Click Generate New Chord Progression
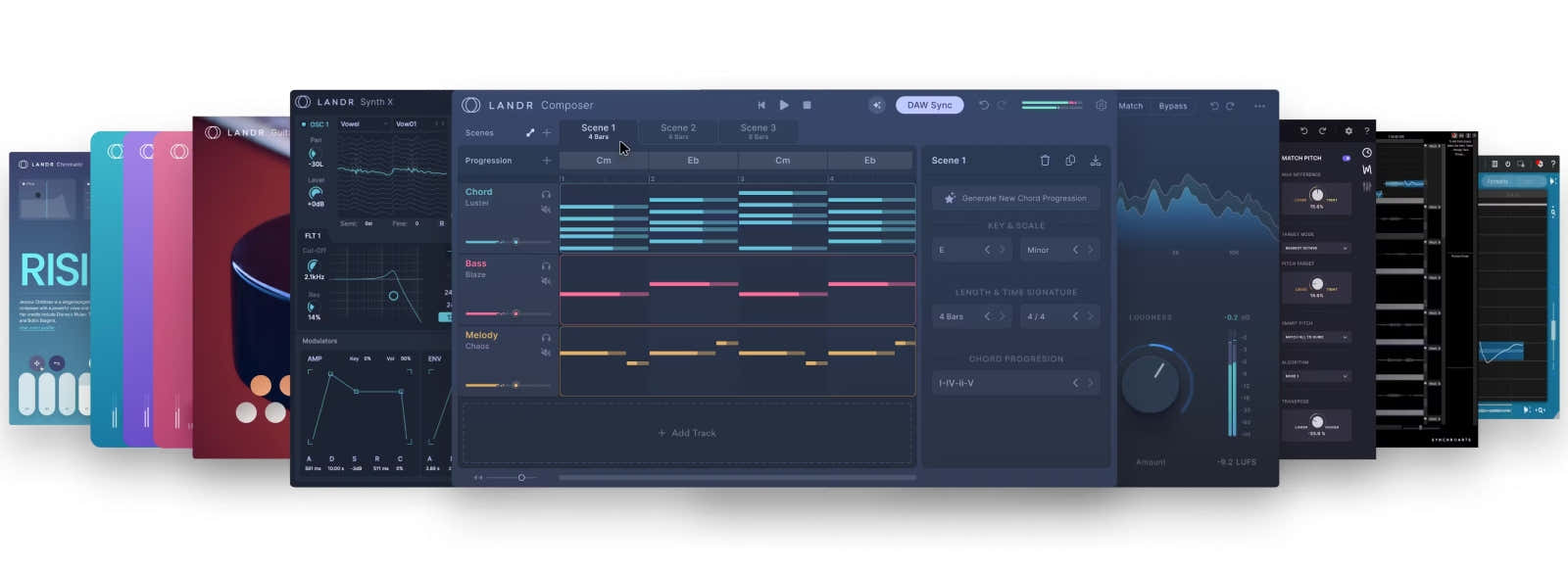1568x570 pixels. point(1015,198)
